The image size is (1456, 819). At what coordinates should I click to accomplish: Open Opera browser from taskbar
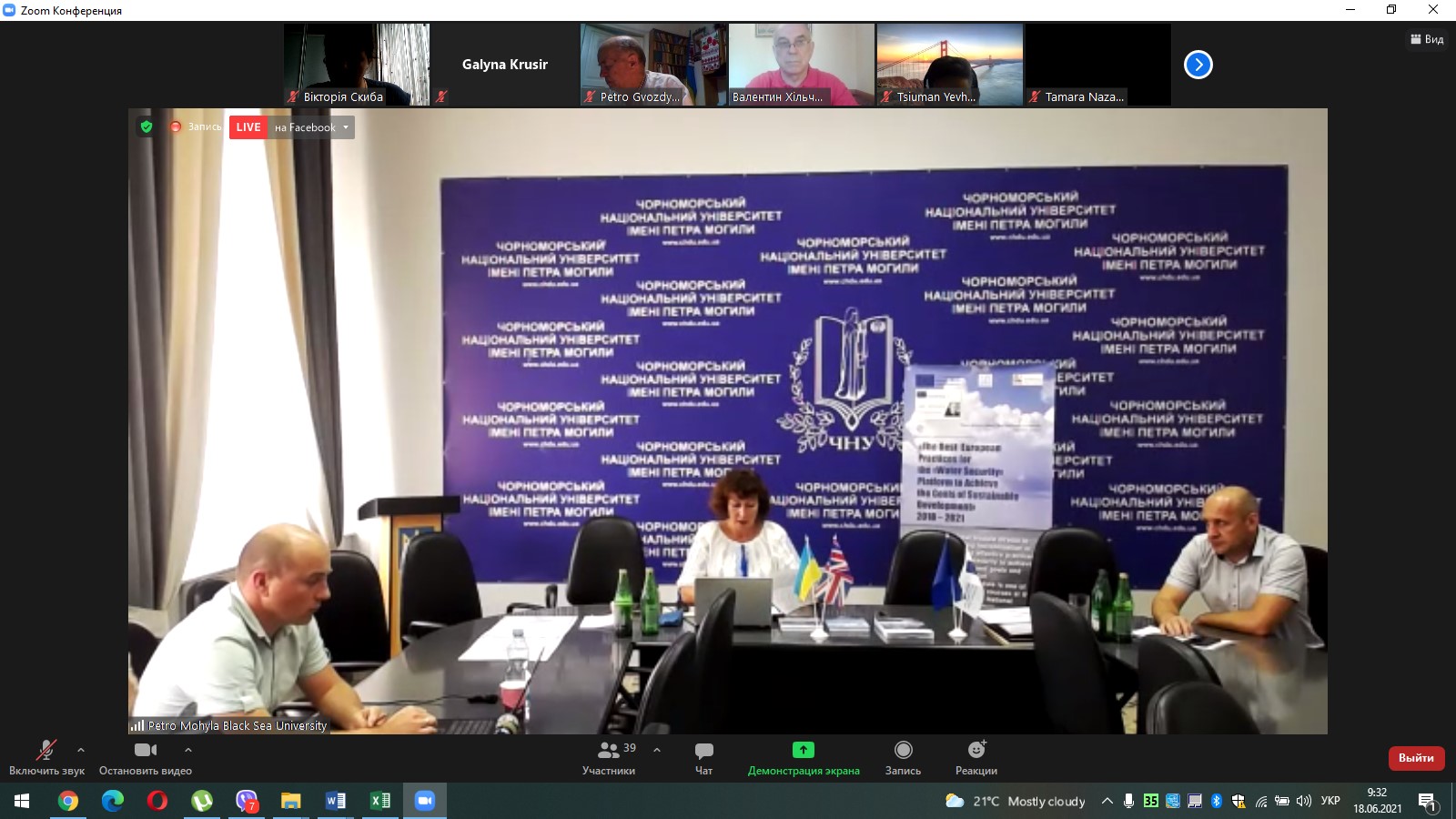pyautogui.click(x=157, y=801)
